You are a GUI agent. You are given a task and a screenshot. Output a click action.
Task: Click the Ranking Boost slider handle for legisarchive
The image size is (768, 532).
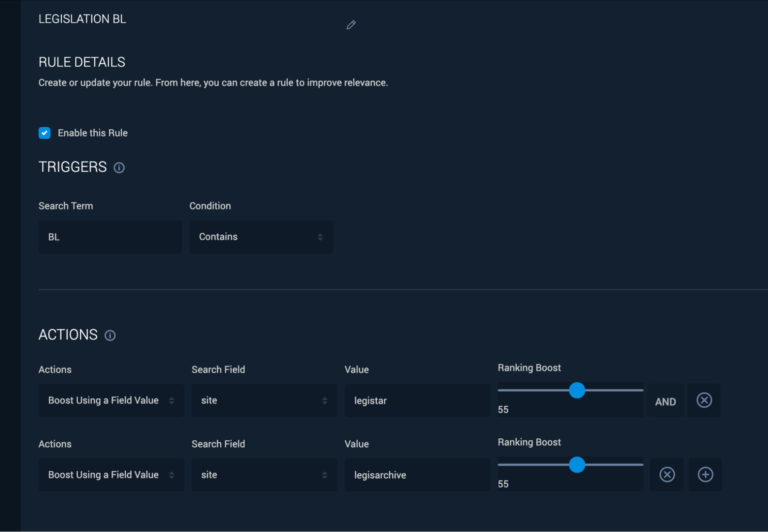click(x=577, y=465)
